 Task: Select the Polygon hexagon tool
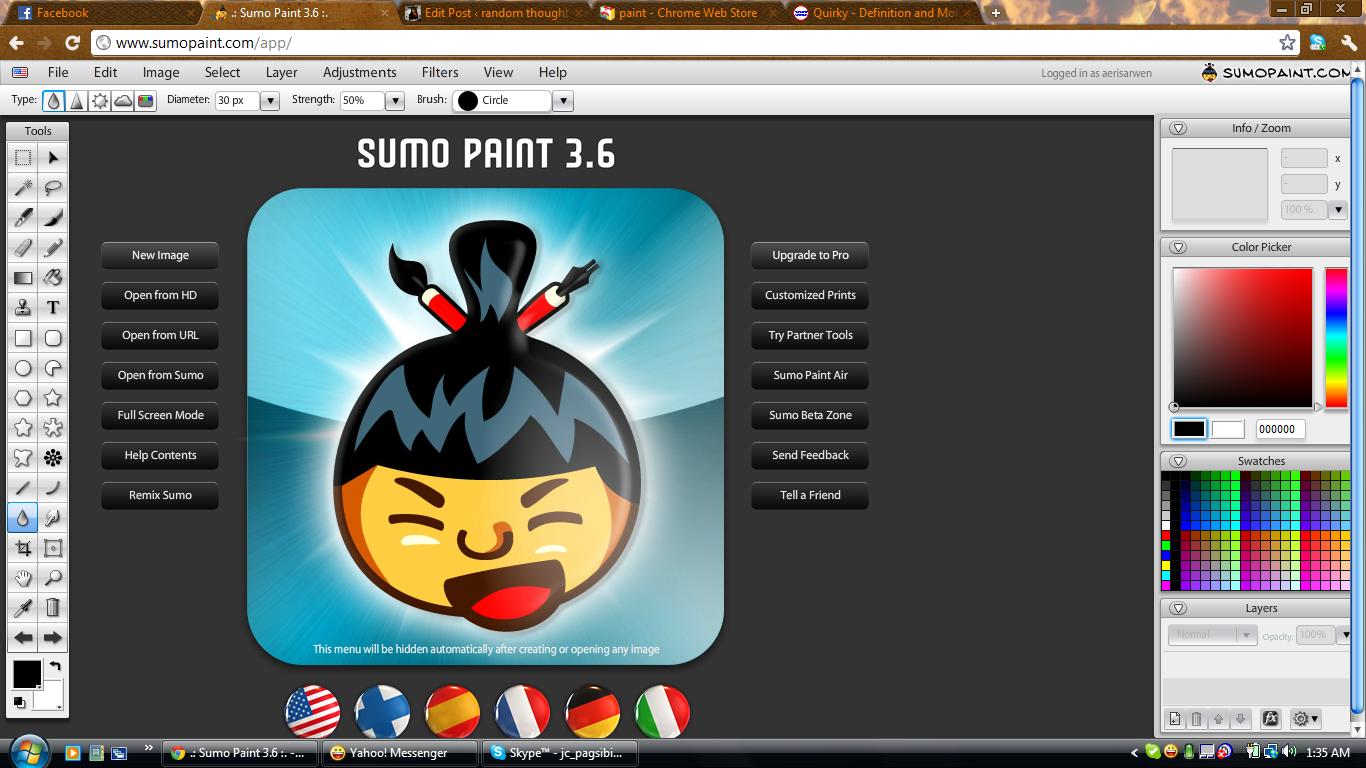coord(23,398)
